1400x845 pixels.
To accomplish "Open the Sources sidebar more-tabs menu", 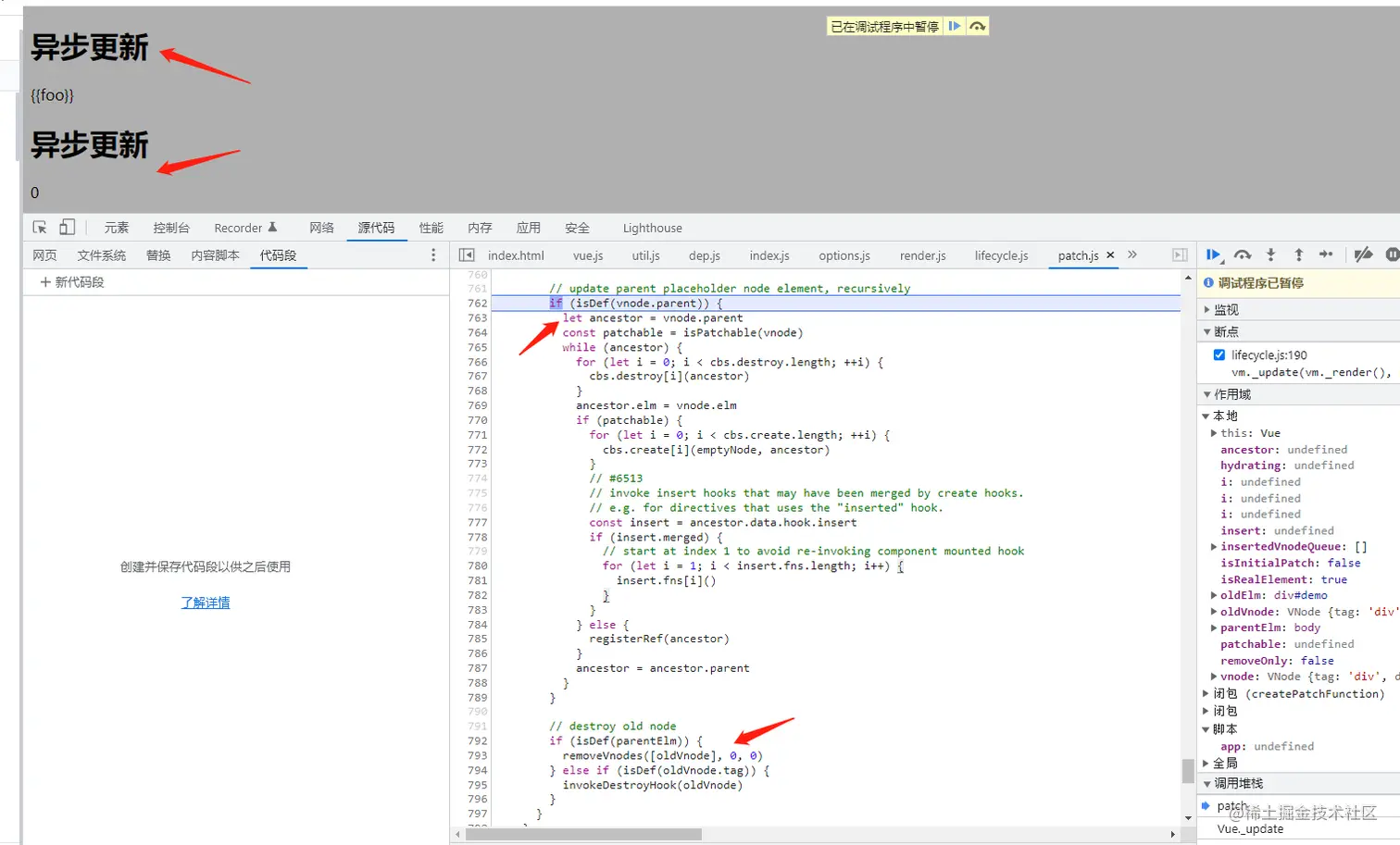I will [432, 255].
